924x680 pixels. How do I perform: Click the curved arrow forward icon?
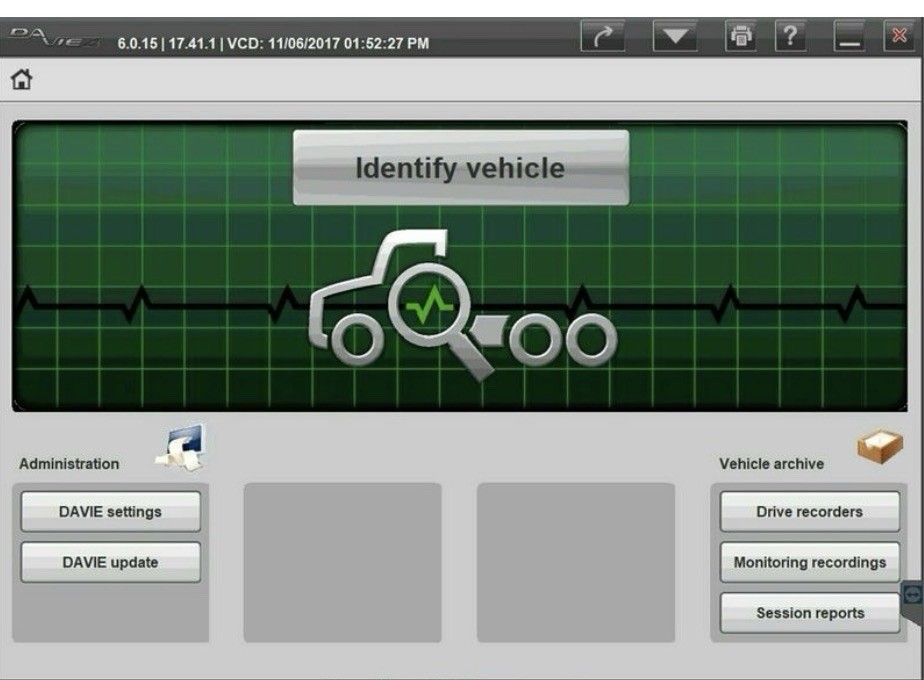pos(602,37)
